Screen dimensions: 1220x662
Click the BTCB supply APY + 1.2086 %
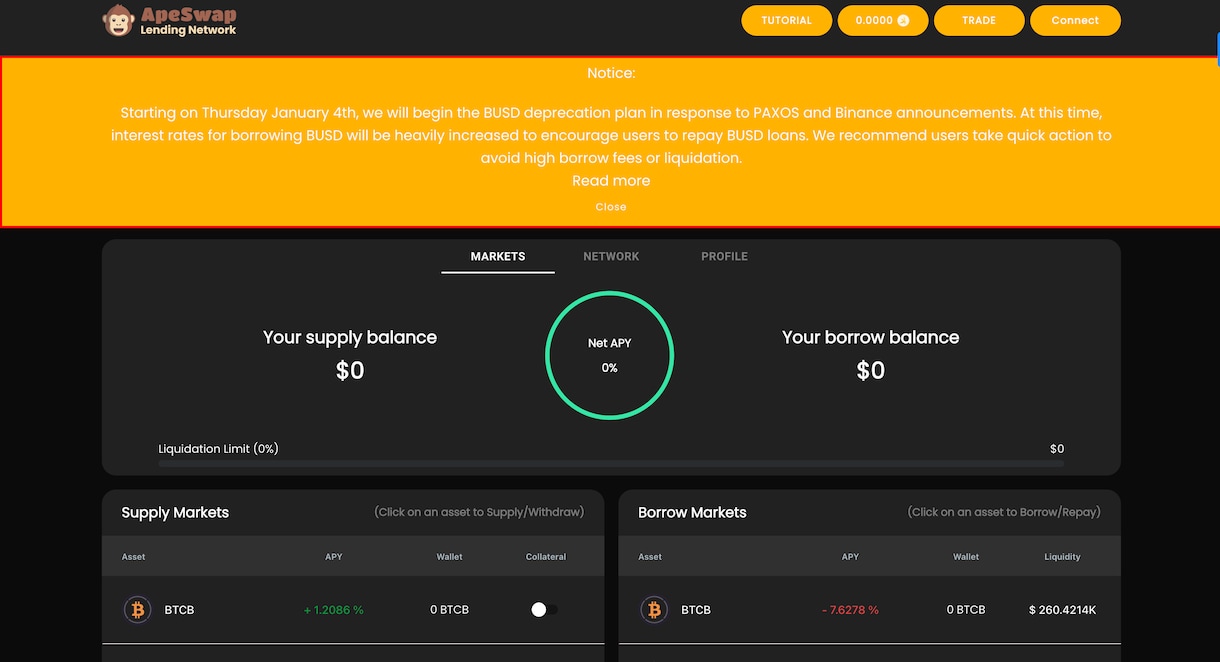(334, 610)
